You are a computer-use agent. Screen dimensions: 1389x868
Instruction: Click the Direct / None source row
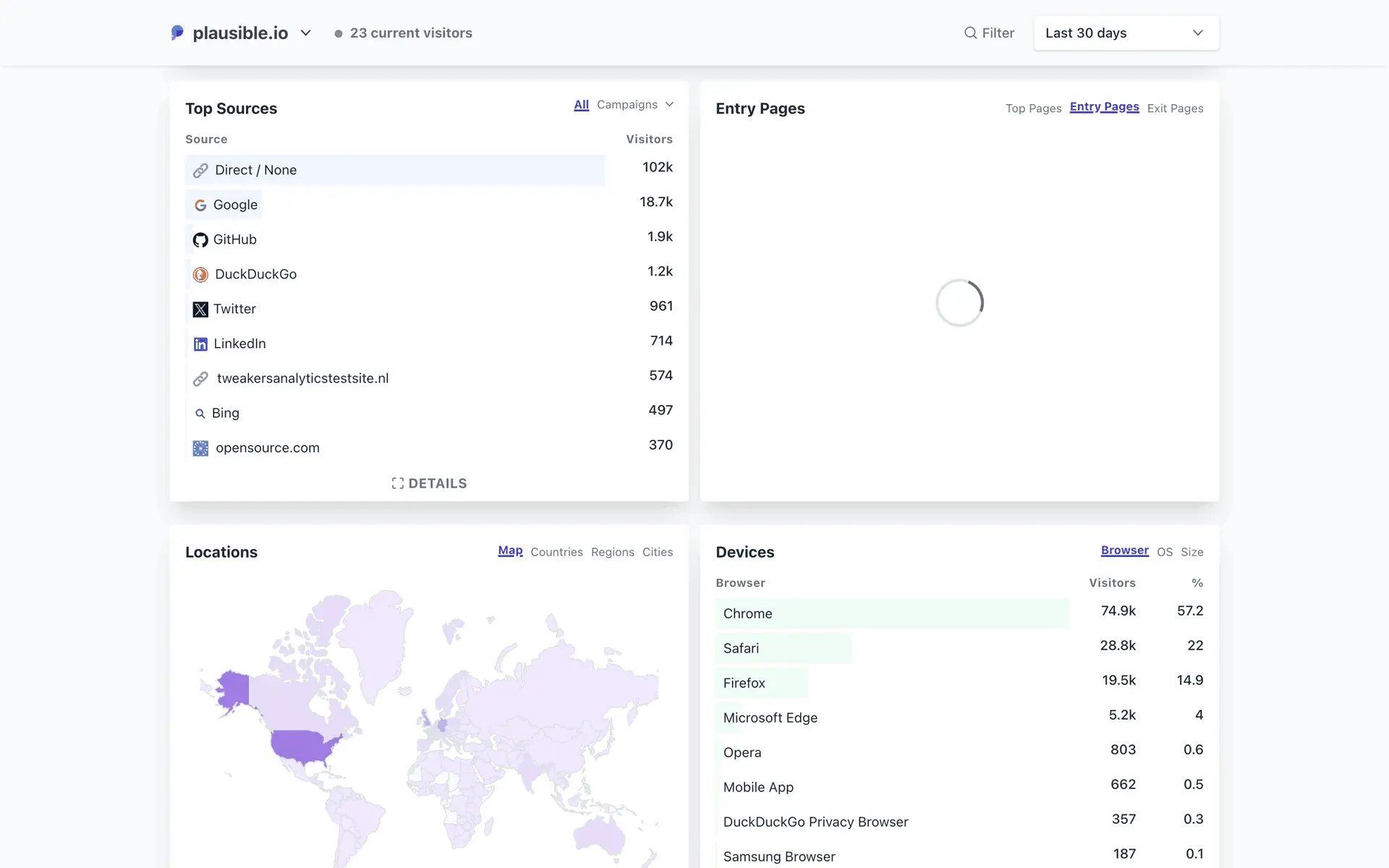point(395,170)
